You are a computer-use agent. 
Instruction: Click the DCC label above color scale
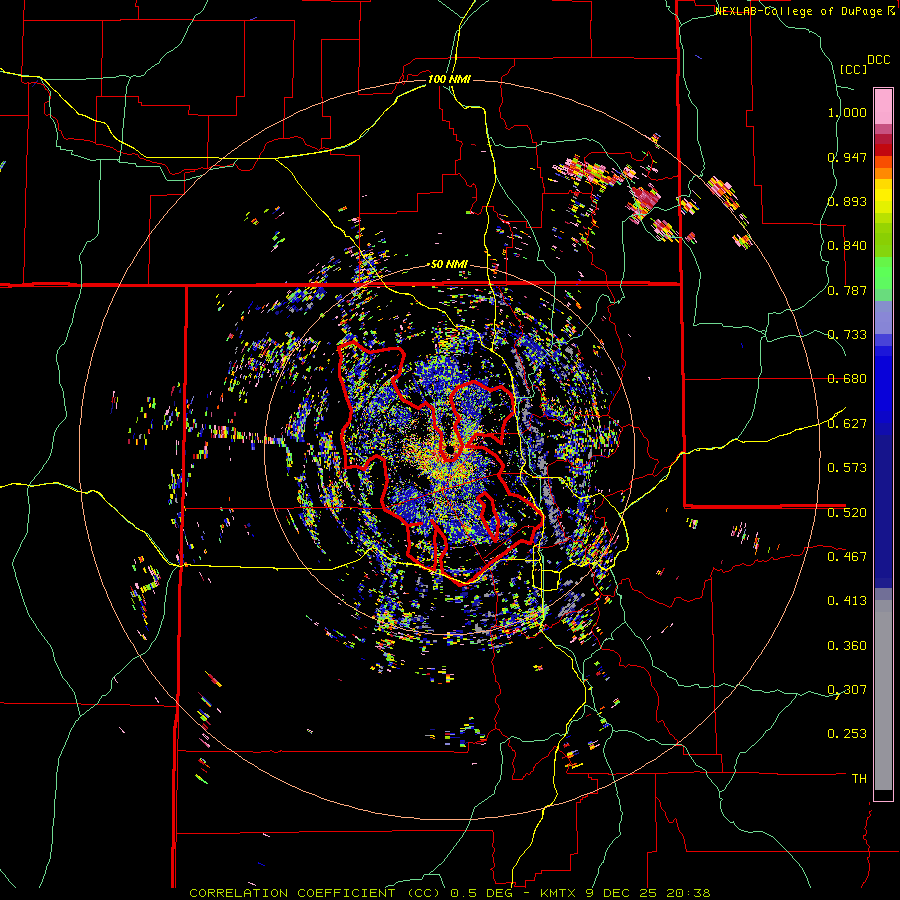pyautogui.click(x=878, y=60)
